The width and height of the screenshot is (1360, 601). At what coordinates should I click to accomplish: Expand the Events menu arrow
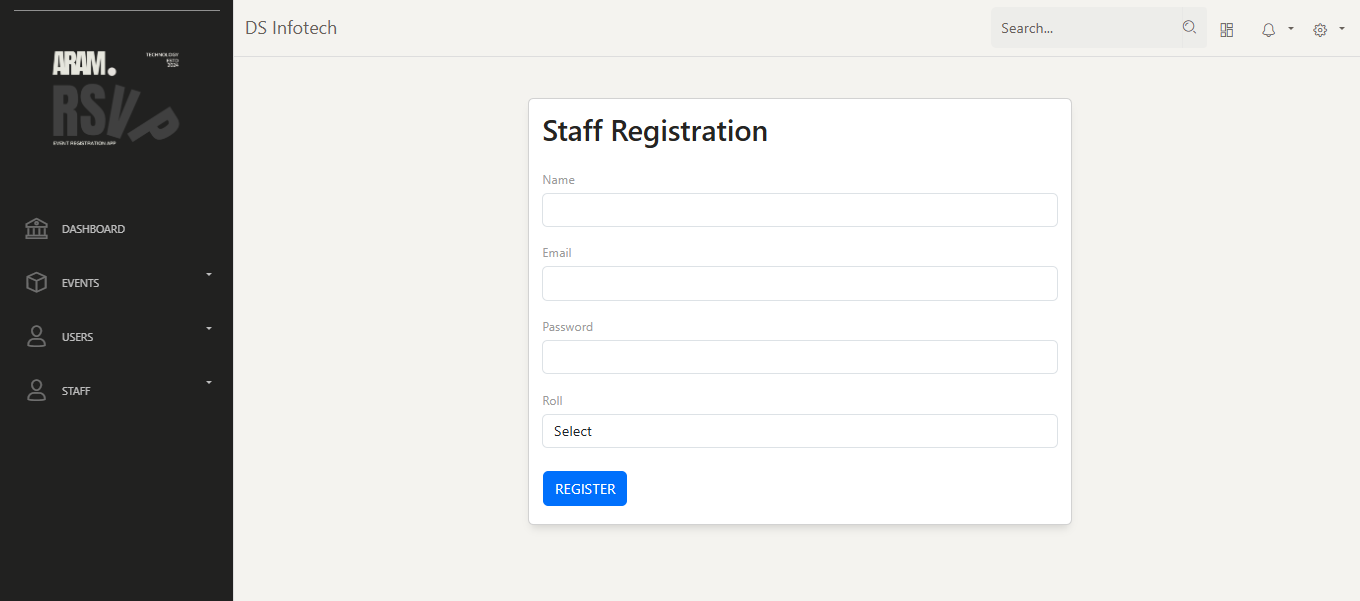[209, 274]
